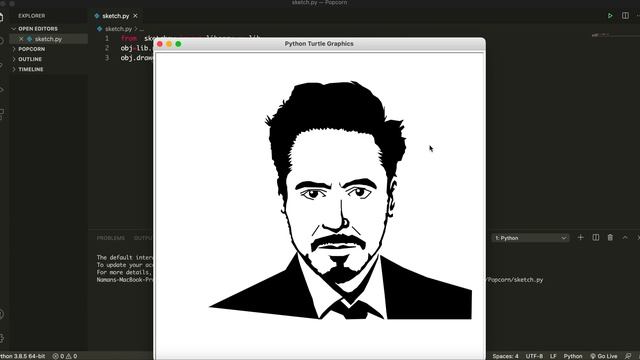This screenshot has height=360, width=640.
Task: Click line number 1 in the editor gutter
Action: (x=107, y=38)
